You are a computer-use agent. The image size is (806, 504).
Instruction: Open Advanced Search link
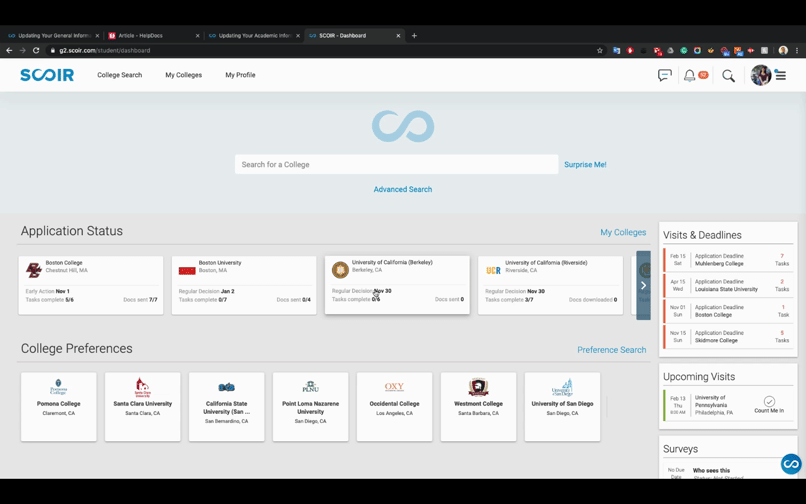(x=402, y=189)
